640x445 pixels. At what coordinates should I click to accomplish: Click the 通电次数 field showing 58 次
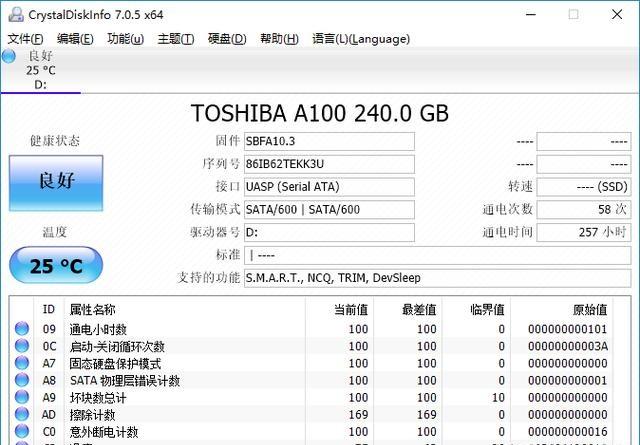584,210
